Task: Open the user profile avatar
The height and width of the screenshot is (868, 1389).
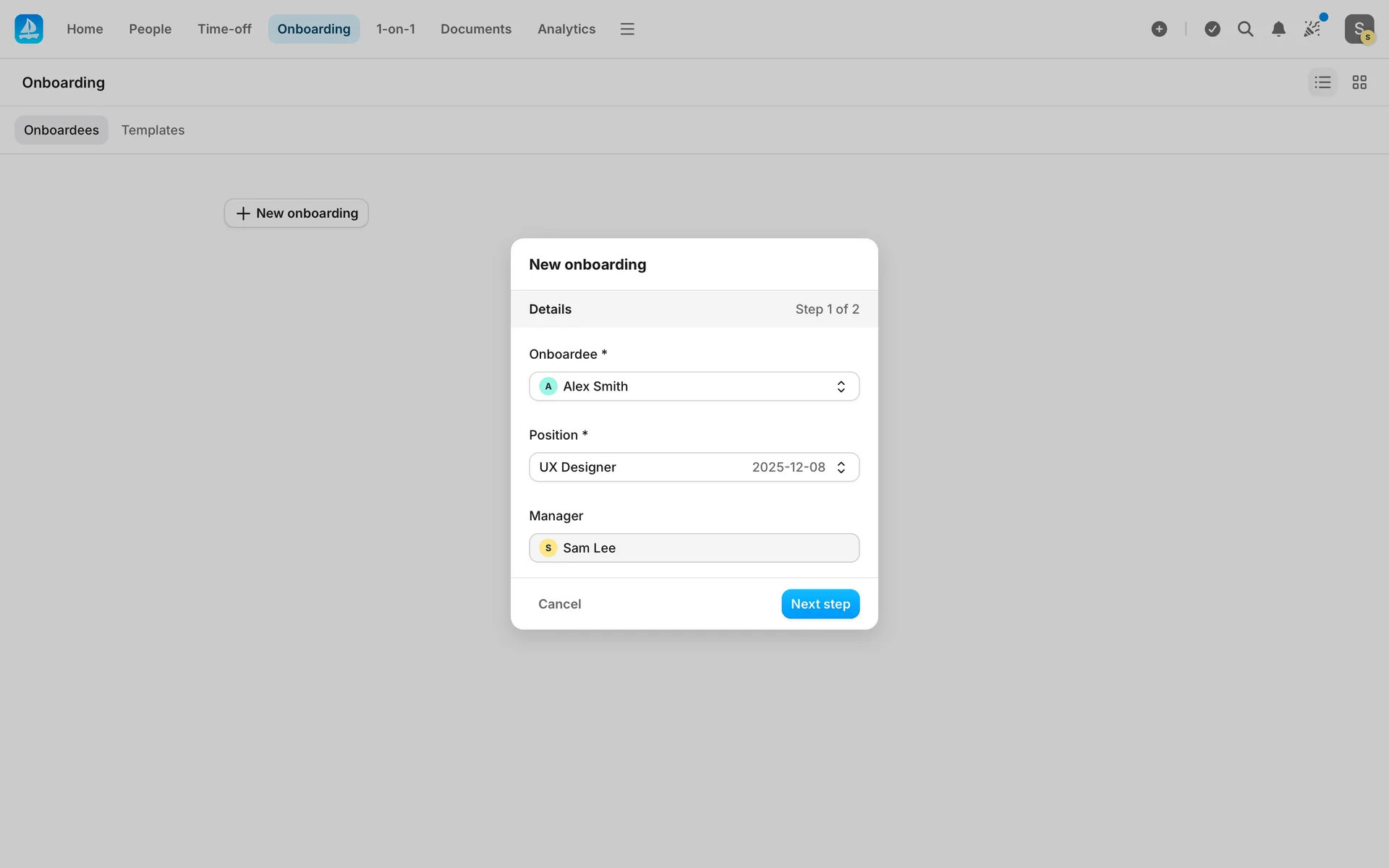Action: tap(1359, 29)
